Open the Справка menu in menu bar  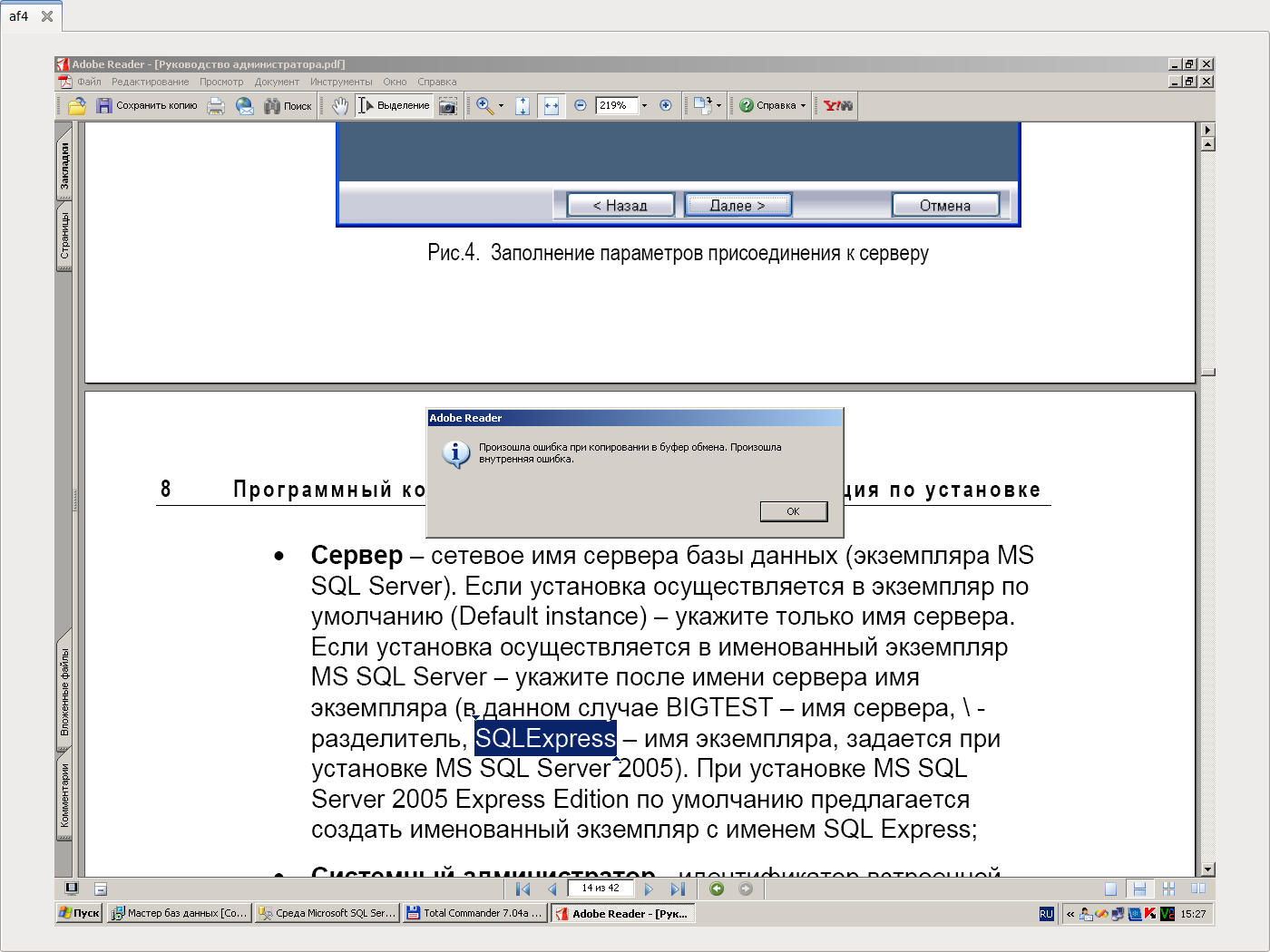(437, 82)
